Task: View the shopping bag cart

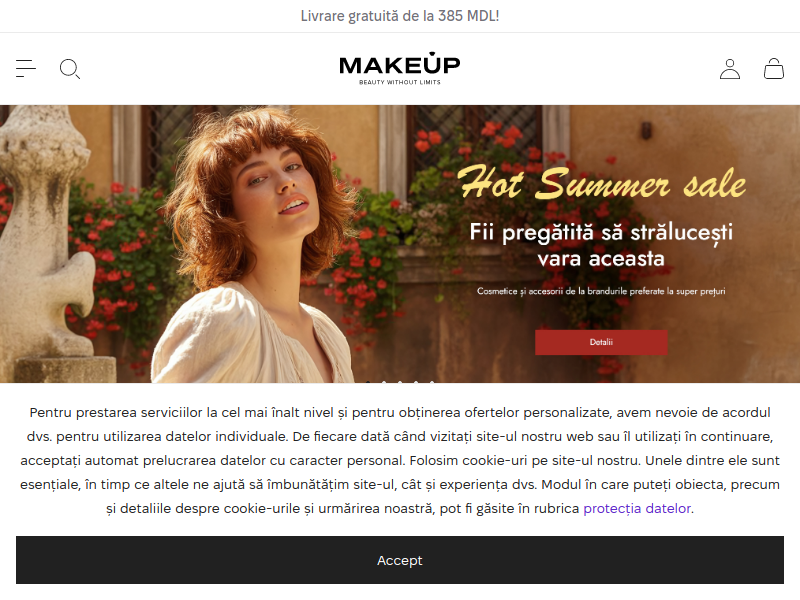Action: coord(773,68)
